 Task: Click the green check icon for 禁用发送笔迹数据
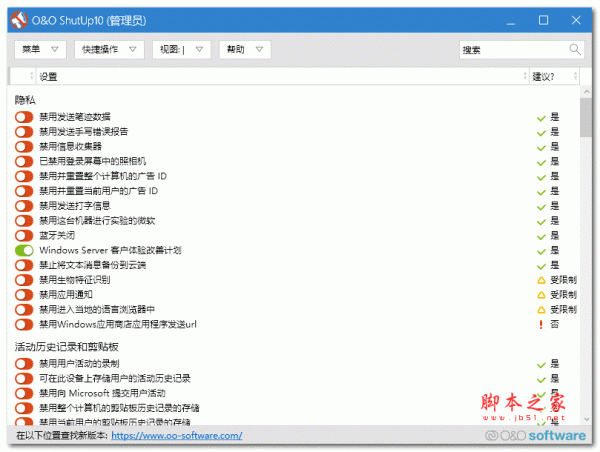point(541,118)
